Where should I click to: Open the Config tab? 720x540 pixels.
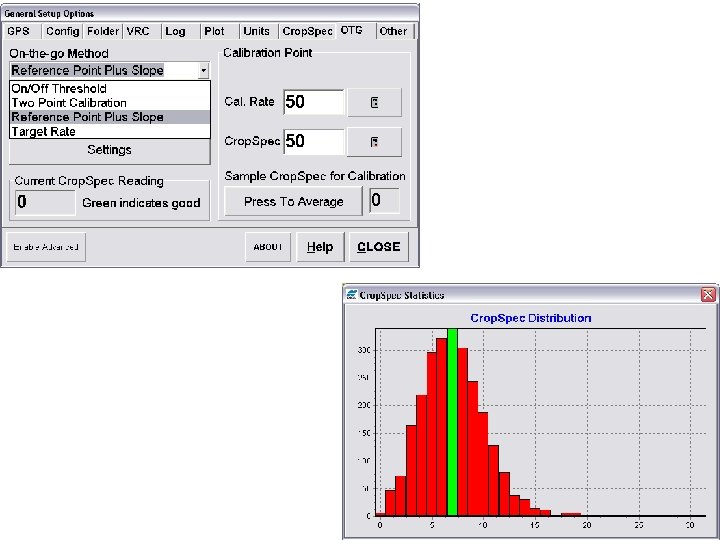pos(63,31)
